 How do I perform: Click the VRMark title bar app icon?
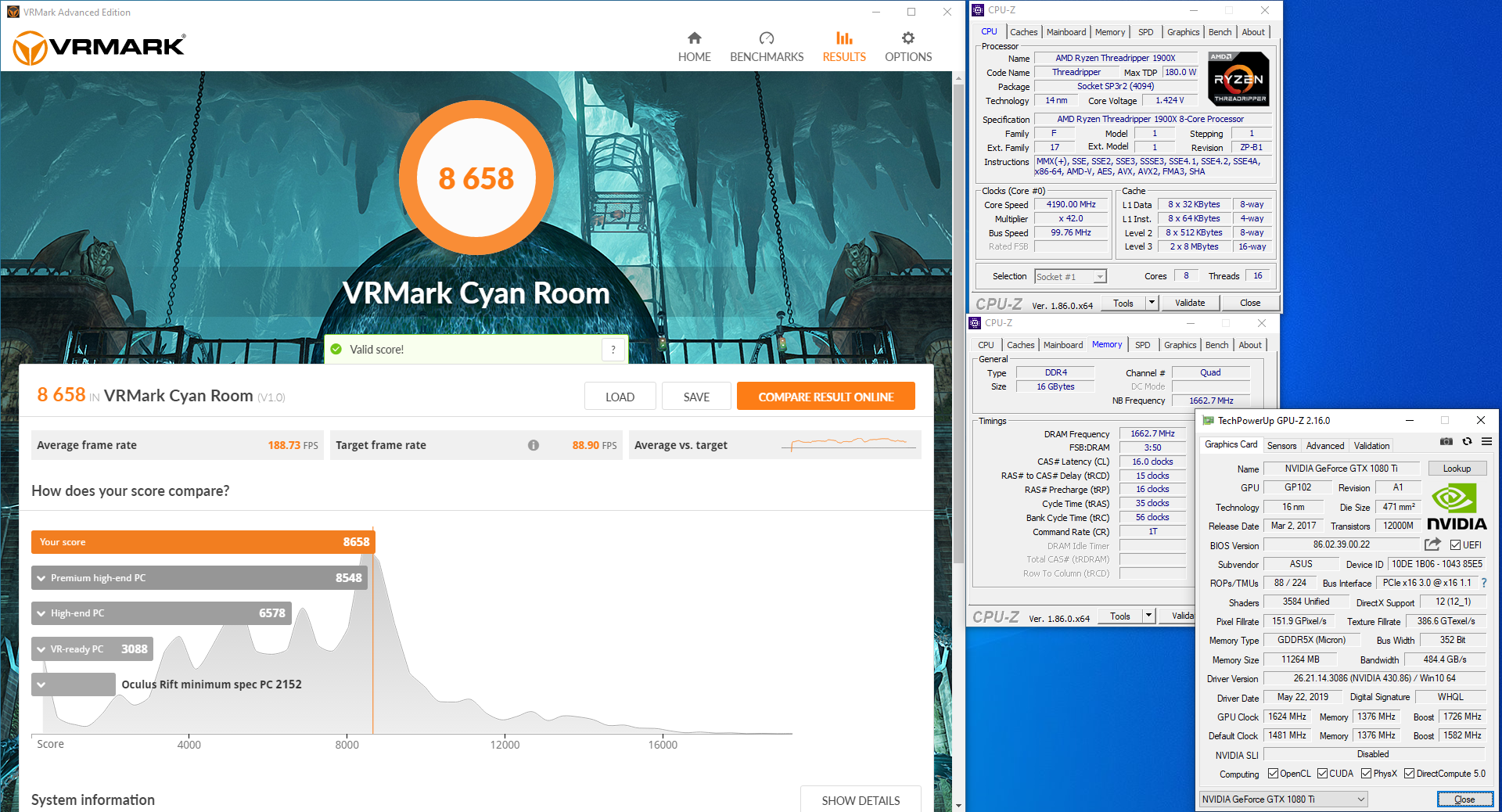[x=13, y=12]
